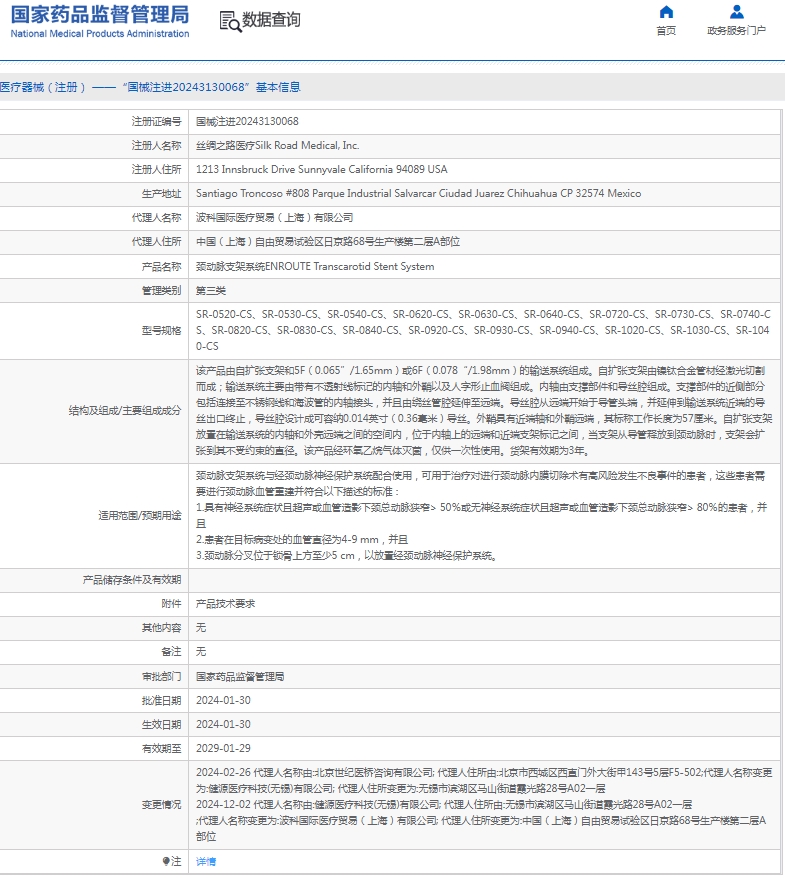Click model list starting SR-0520-CS
785x878 pixels.
(483, 330)
